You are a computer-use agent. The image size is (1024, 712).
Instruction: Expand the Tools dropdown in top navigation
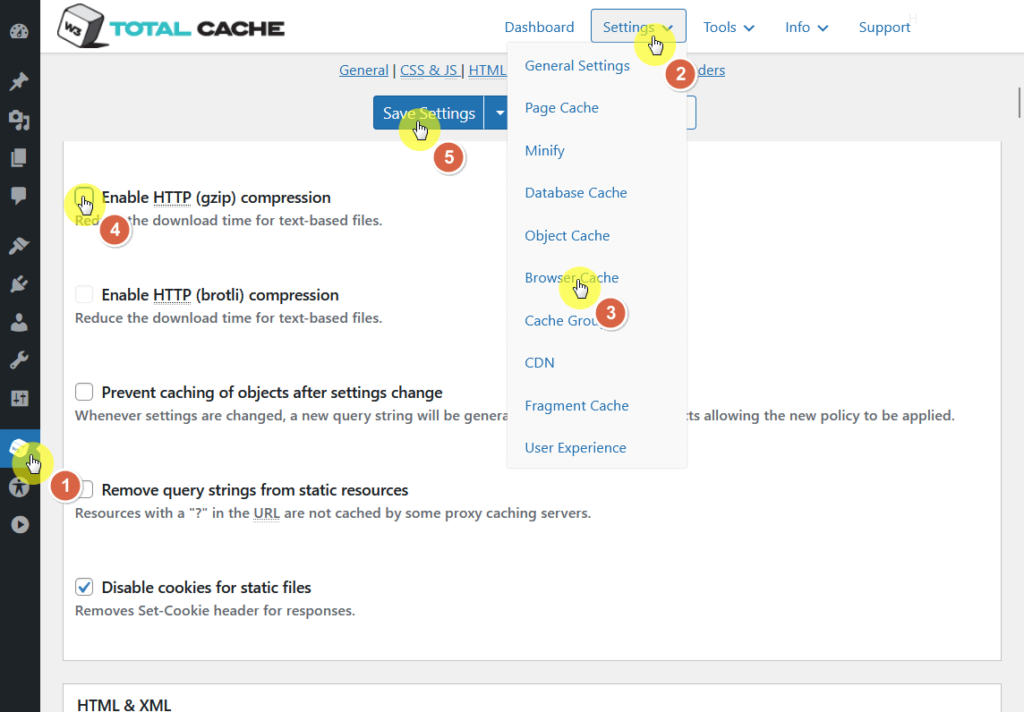tap(729, 27)
